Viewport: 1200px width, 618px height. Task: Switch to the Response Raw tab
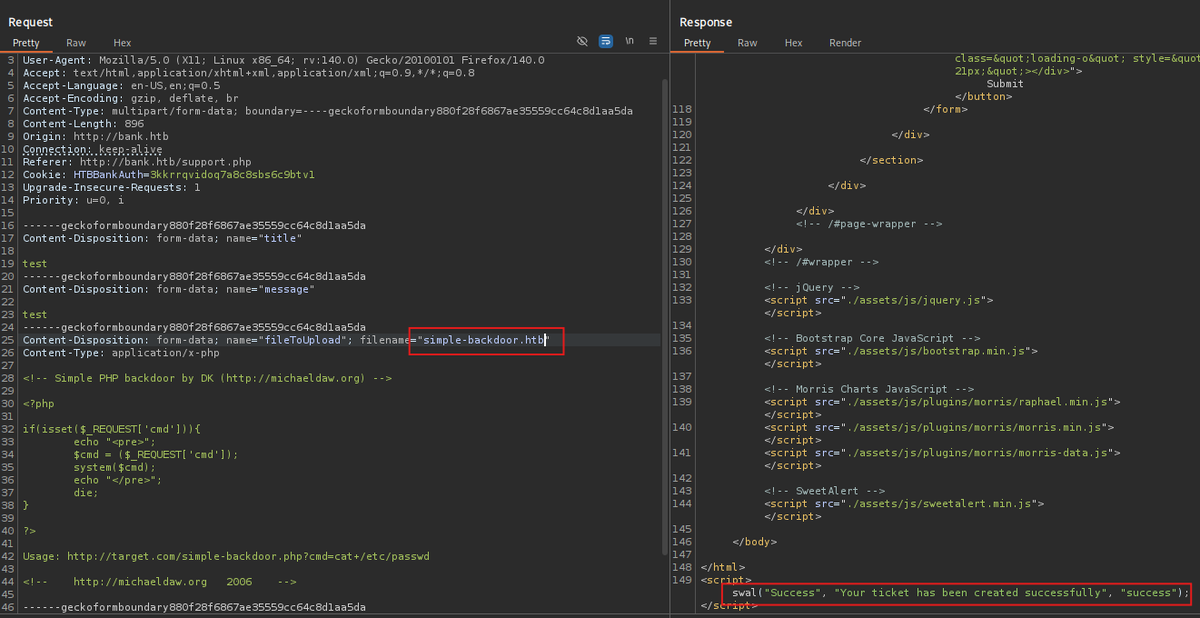747,43
